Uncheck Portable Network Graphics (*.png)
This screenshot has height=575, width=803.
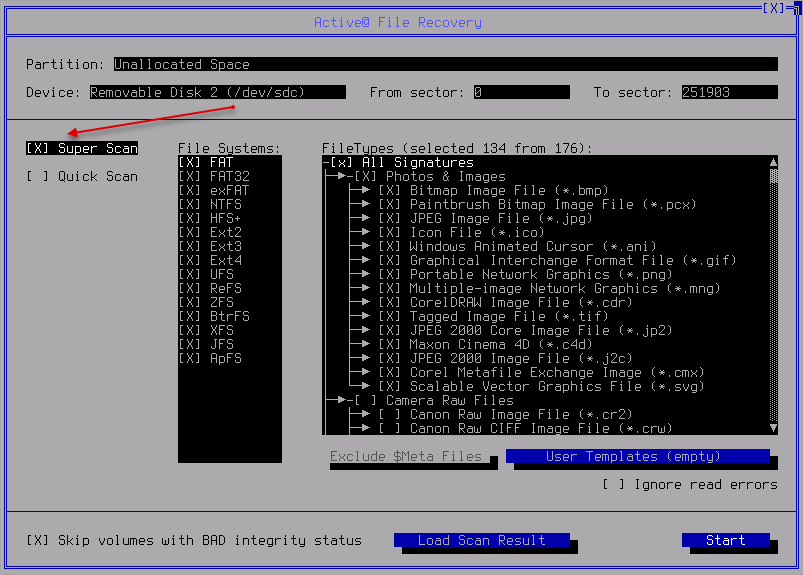point(390,274)
